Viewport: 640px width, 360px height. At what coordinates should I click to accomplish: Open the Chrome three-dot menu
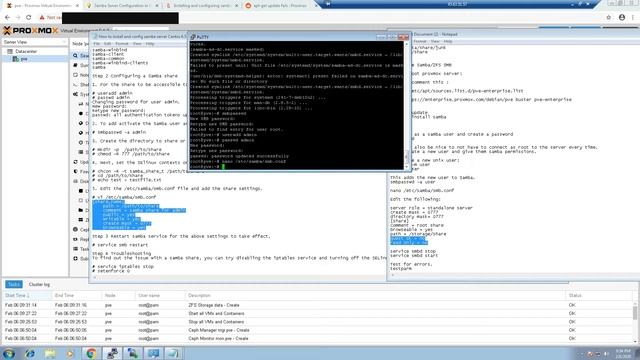click(633, 18)
